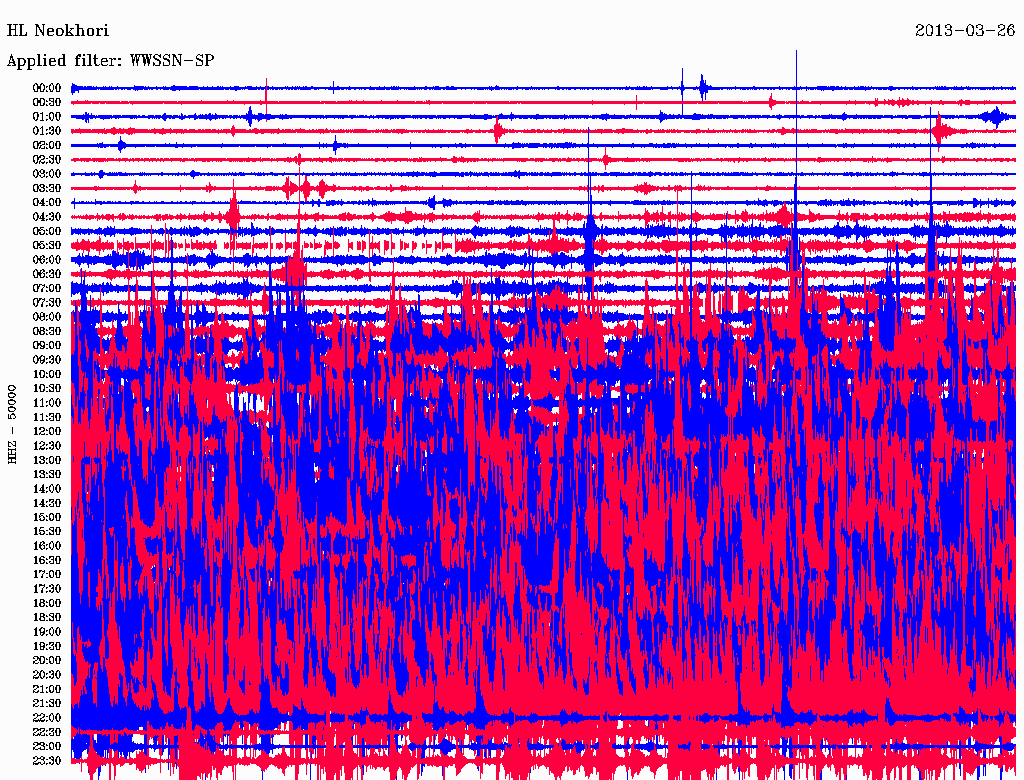
Task: Select the 14:00 time label
Action: tap(47, 489)
